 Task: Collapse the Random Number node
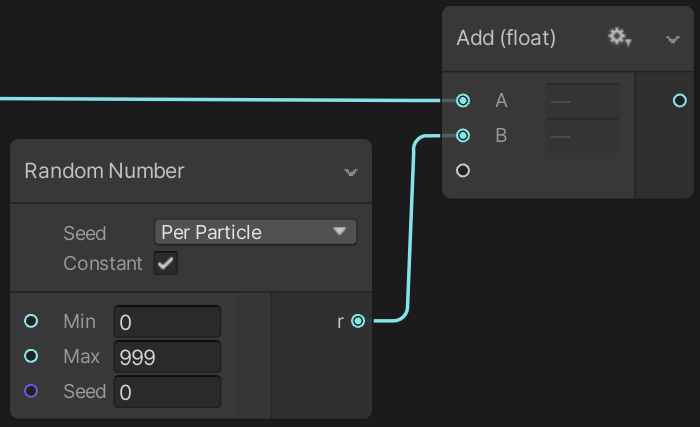point(351,172)
